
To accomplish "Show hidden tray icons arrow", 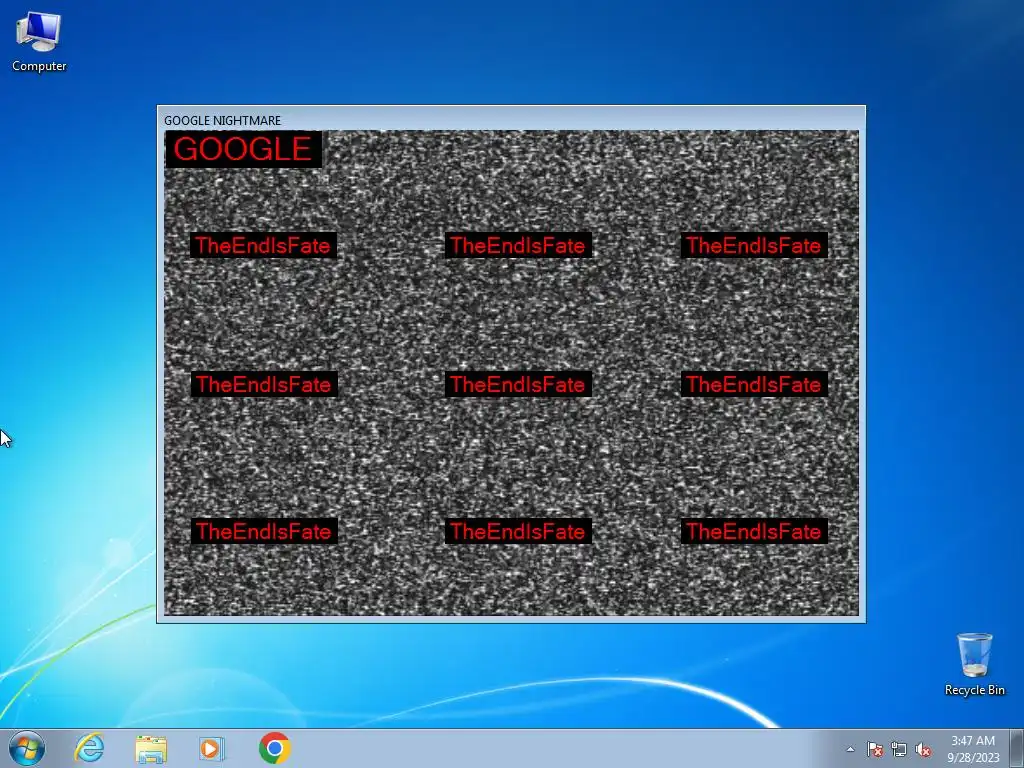I will point(850,749).
